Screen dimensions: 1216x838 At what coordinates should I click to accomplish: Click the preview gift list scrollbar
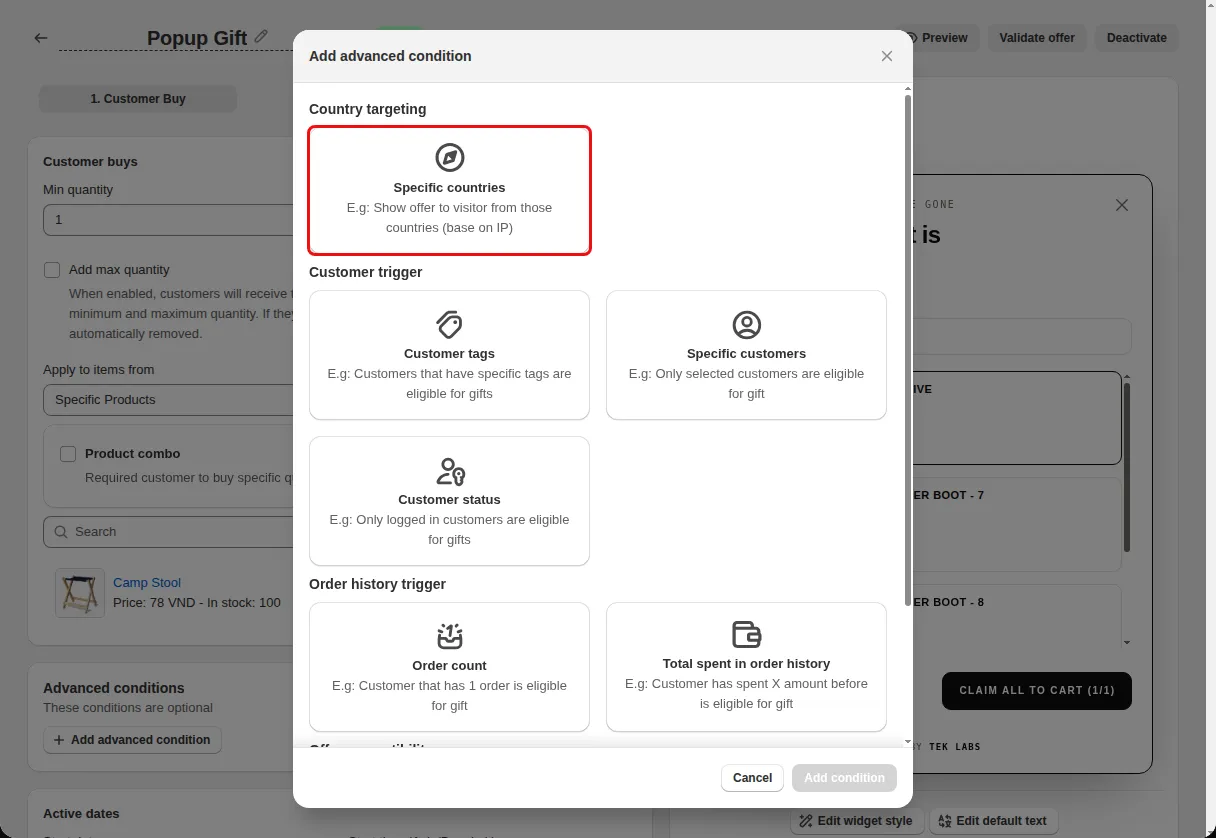point(1126,467)
